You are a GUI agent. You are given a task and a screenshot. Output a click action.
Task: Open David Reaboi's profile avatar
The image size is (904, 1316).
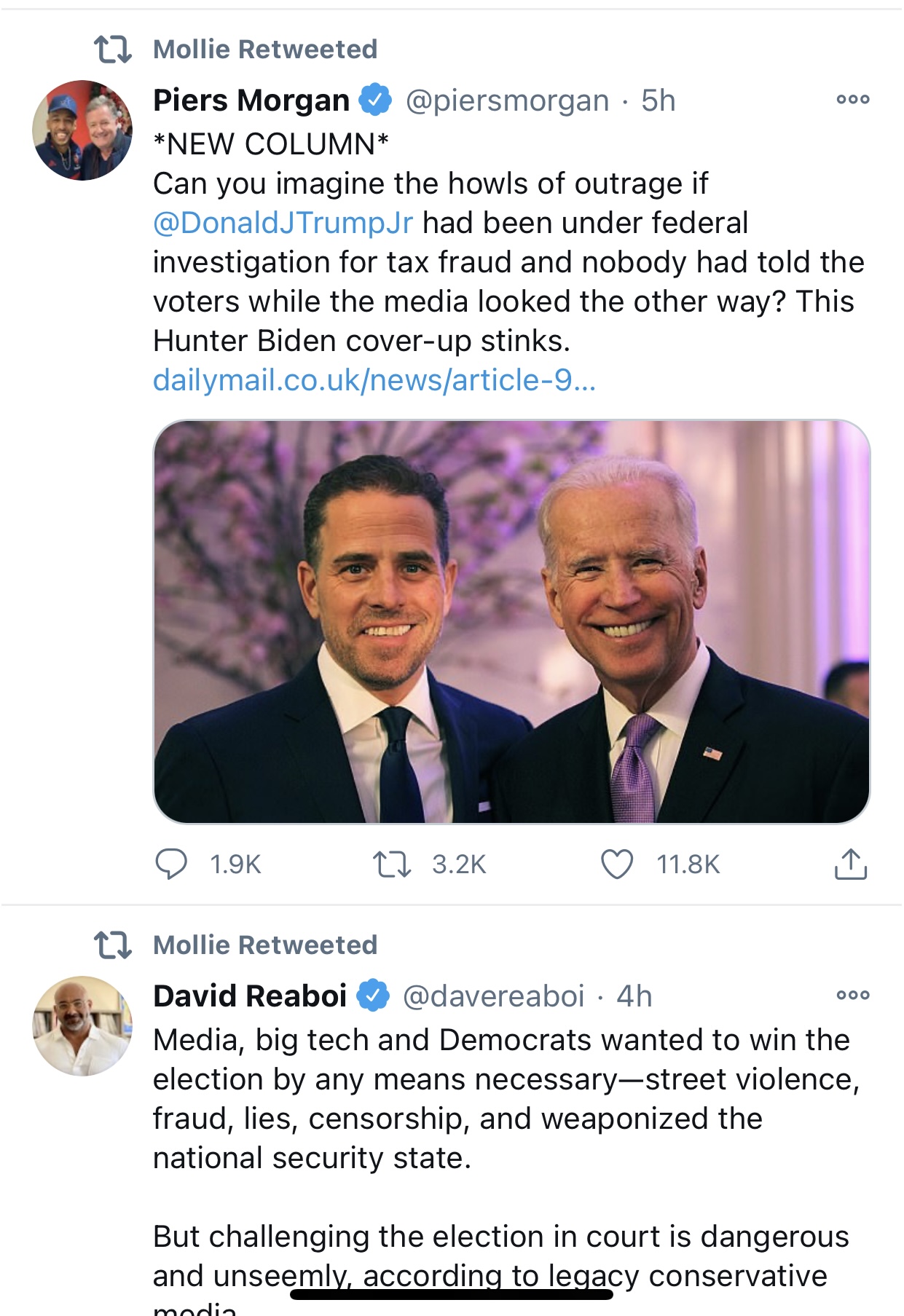pyautogui.click(x=82, y=1026)
